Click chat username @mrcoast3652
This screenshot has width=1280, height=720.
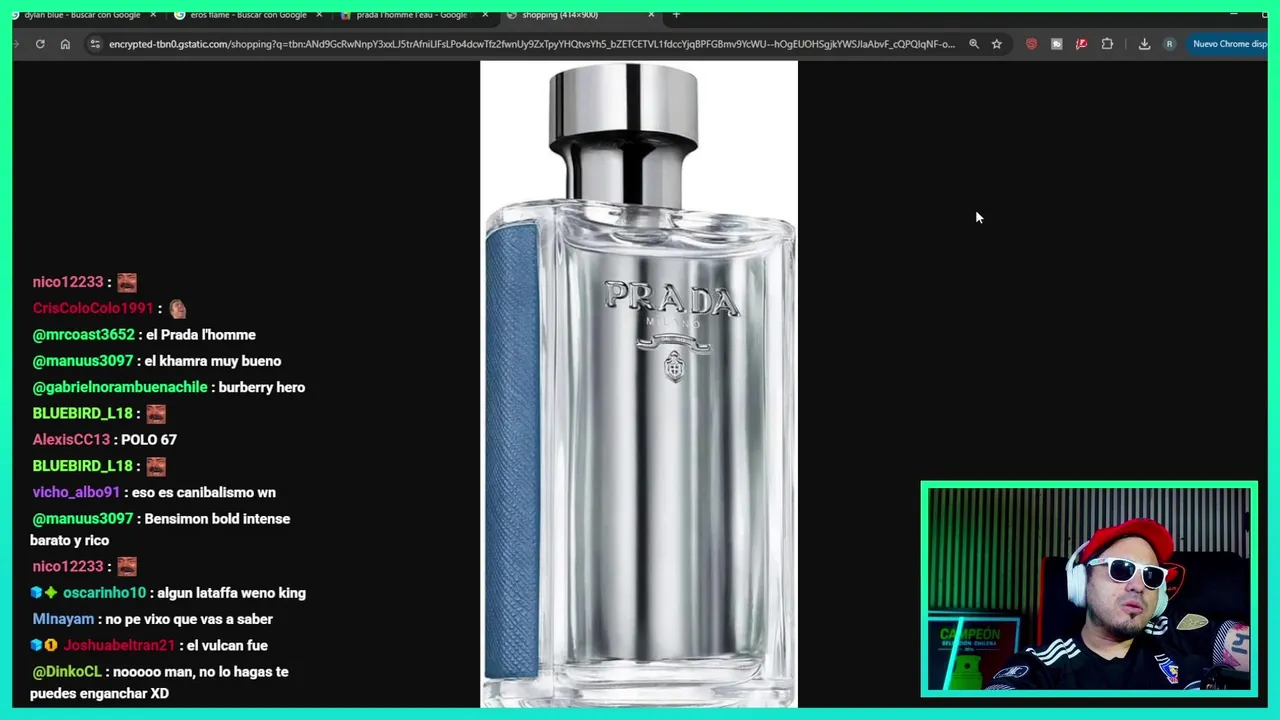pyautogui.click(x=83, y=335)
